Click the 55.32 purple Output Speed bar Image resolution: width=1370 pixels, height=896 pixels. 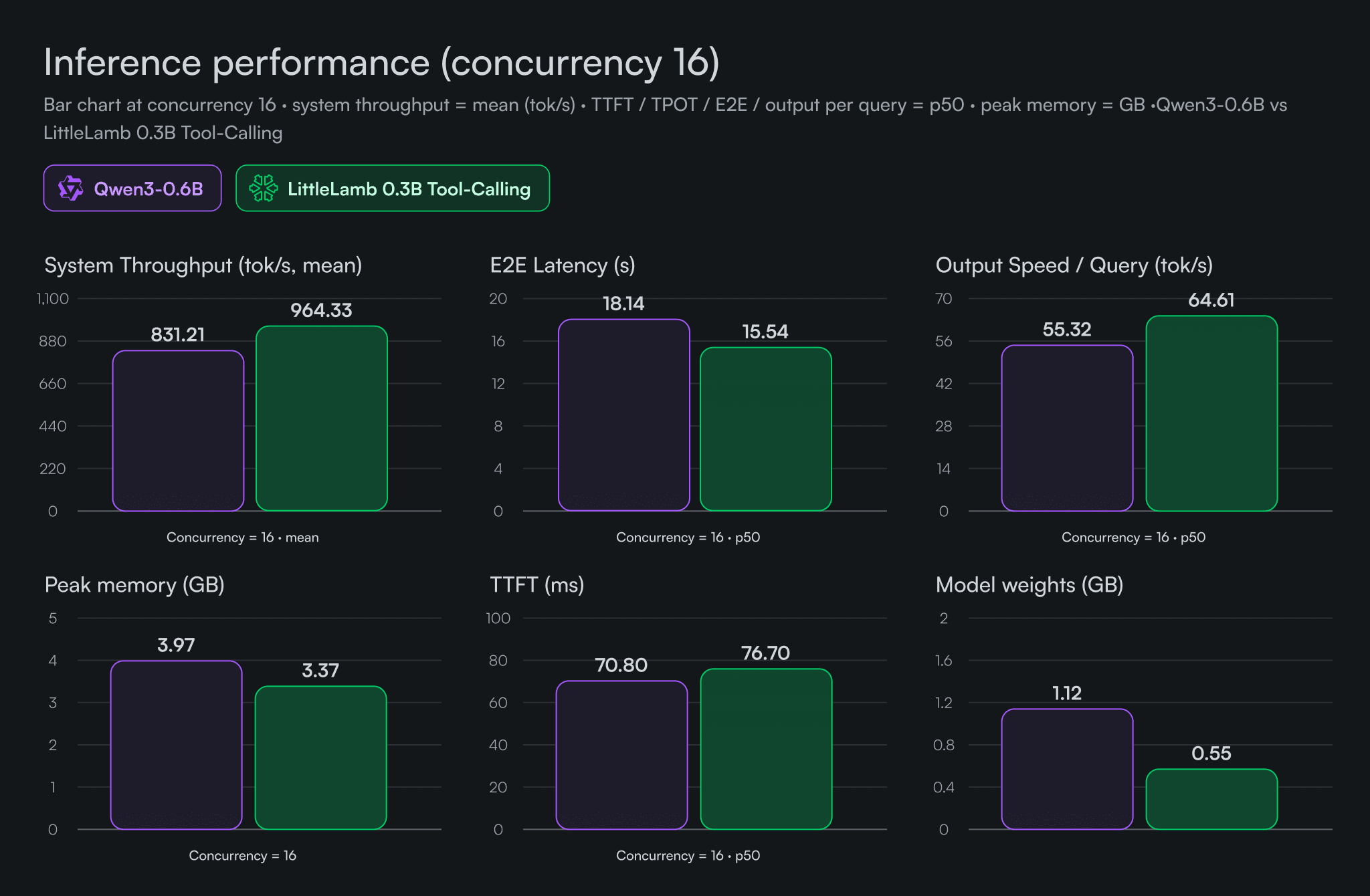point(1067,428)
